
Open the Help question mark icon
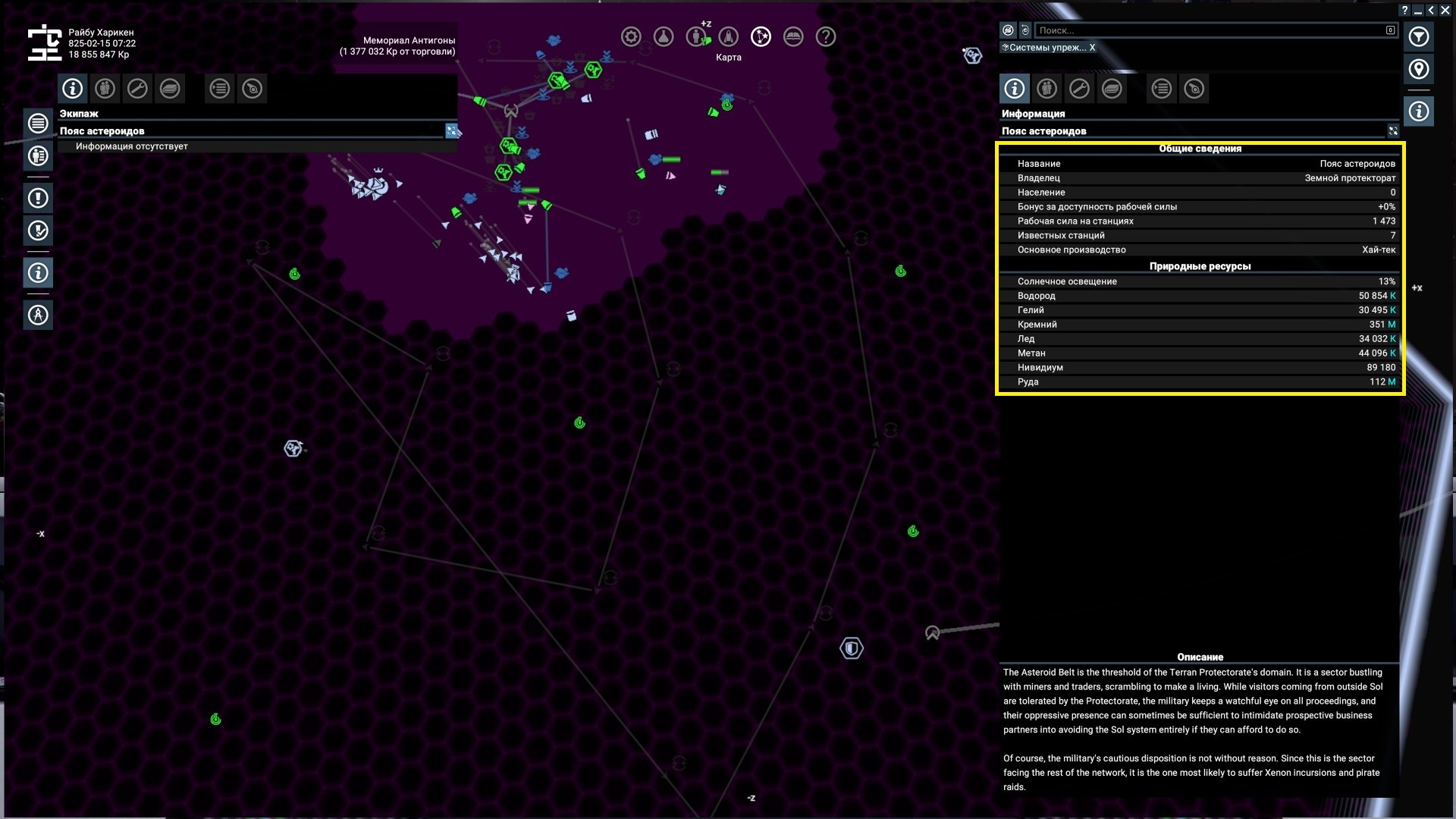pos(826,36)
